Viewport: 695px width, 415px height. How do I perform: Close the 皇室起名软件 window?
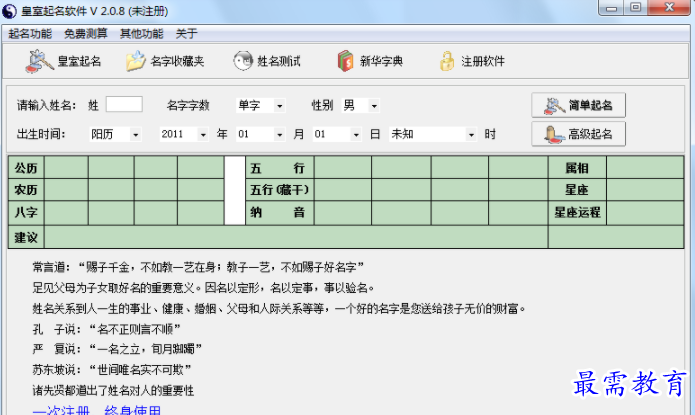[x=669, y=8]
